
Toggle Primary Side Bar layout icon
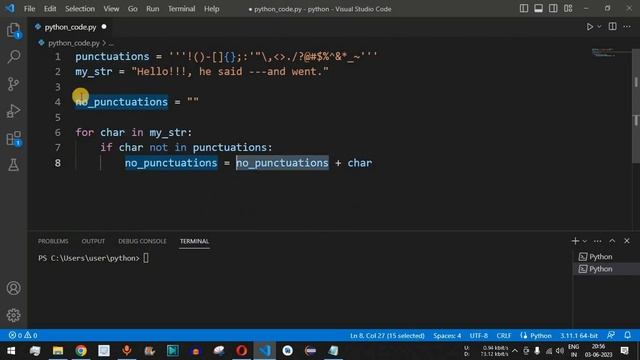click(524, 9)
